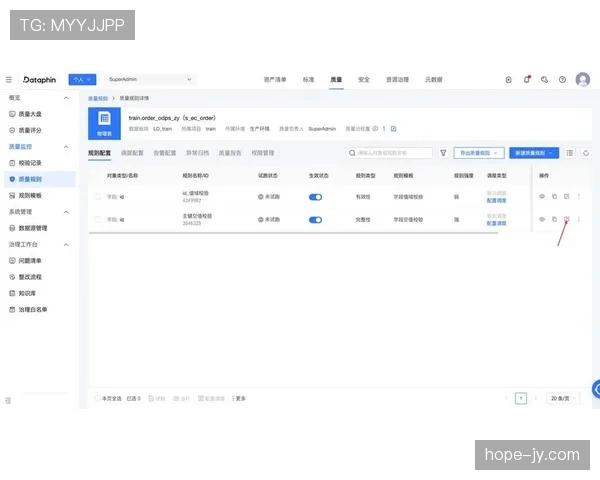Screen dimensions: 600x480
Task: Click the 新建质量规则 button
Action: (533, 153)
